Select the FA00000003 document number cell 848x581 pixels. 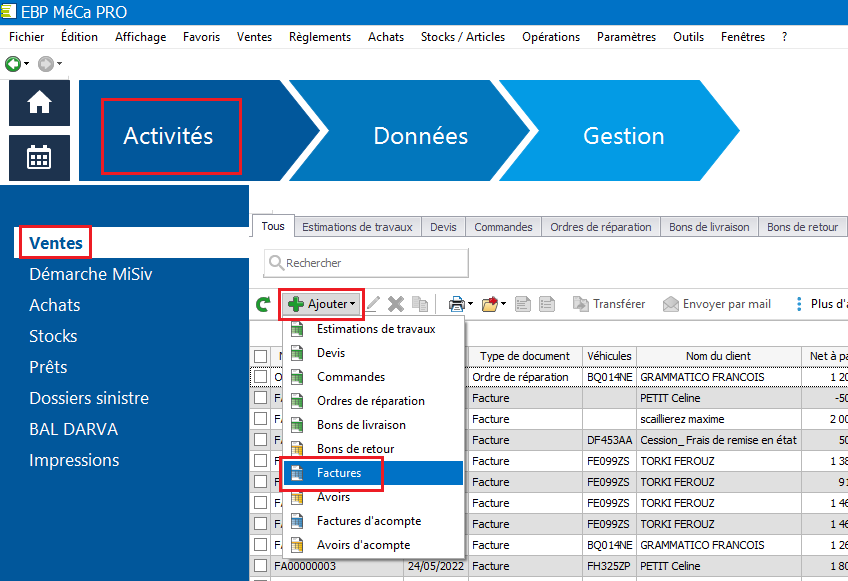tap(336, 566)
